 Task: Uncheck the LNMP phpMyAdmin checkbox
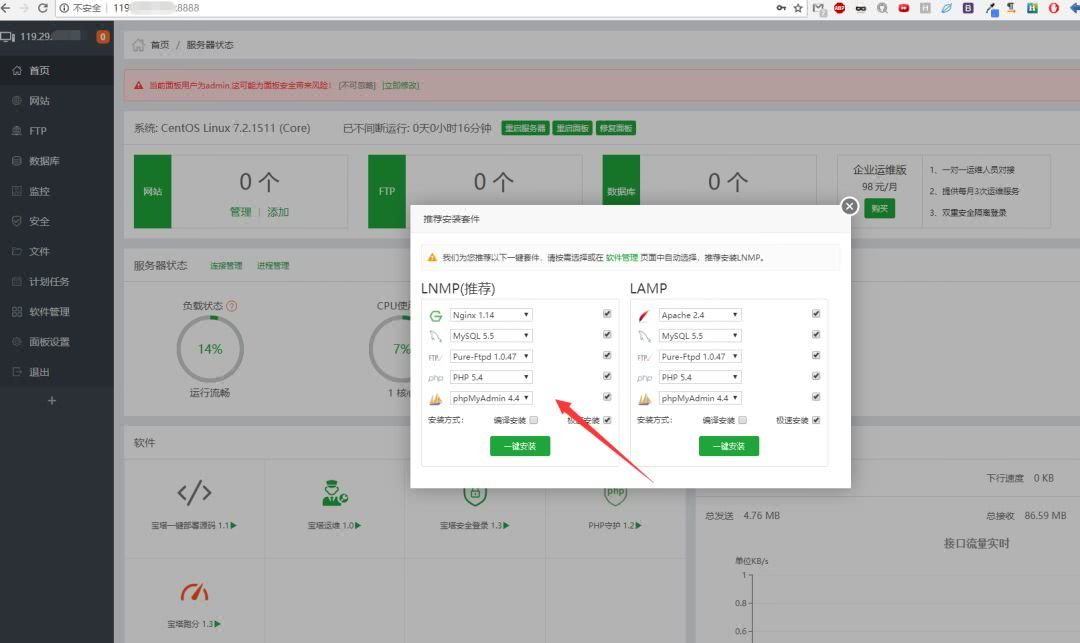[607, 397]
